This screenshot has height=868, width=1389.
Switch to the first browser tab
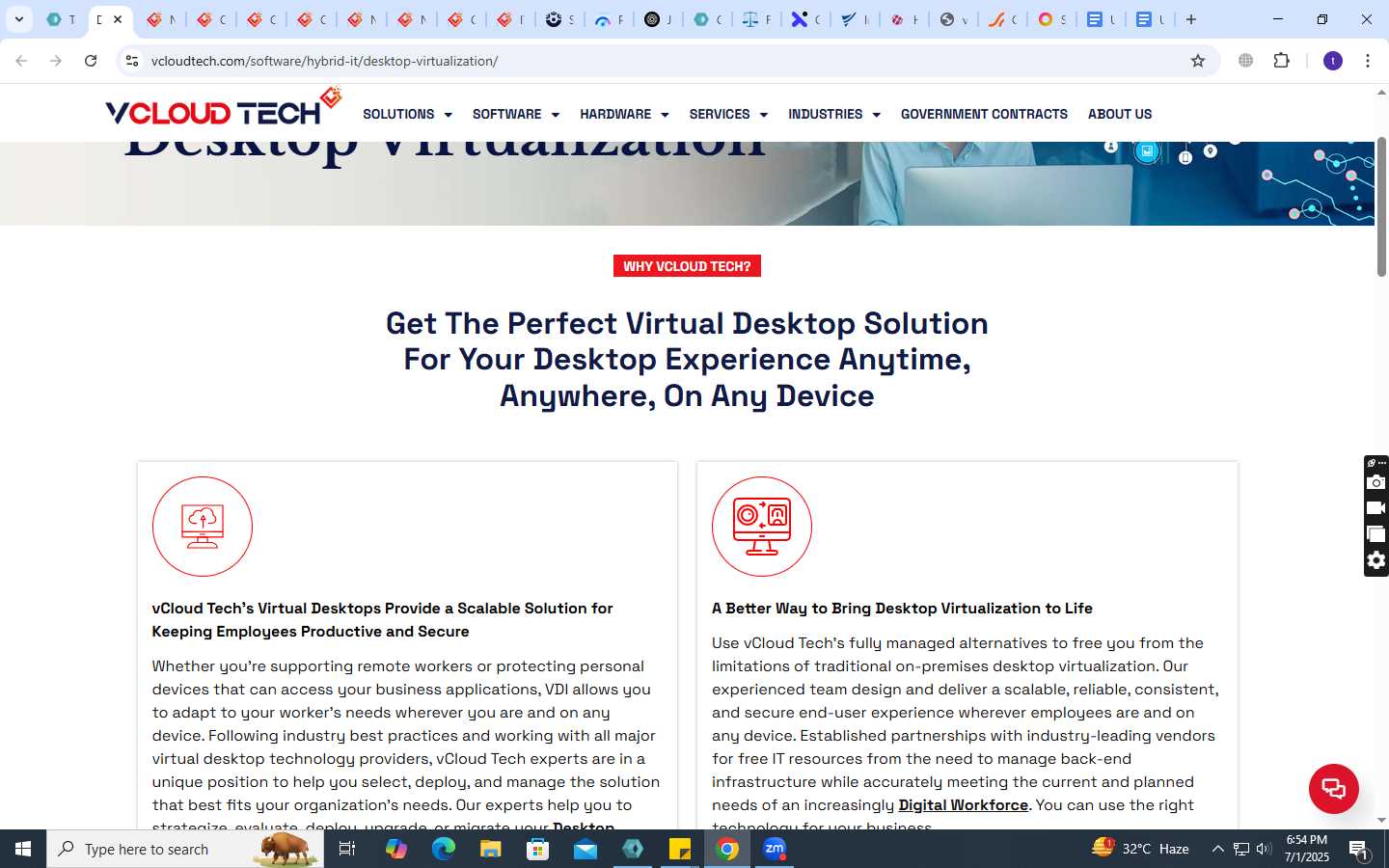[61, 19]
